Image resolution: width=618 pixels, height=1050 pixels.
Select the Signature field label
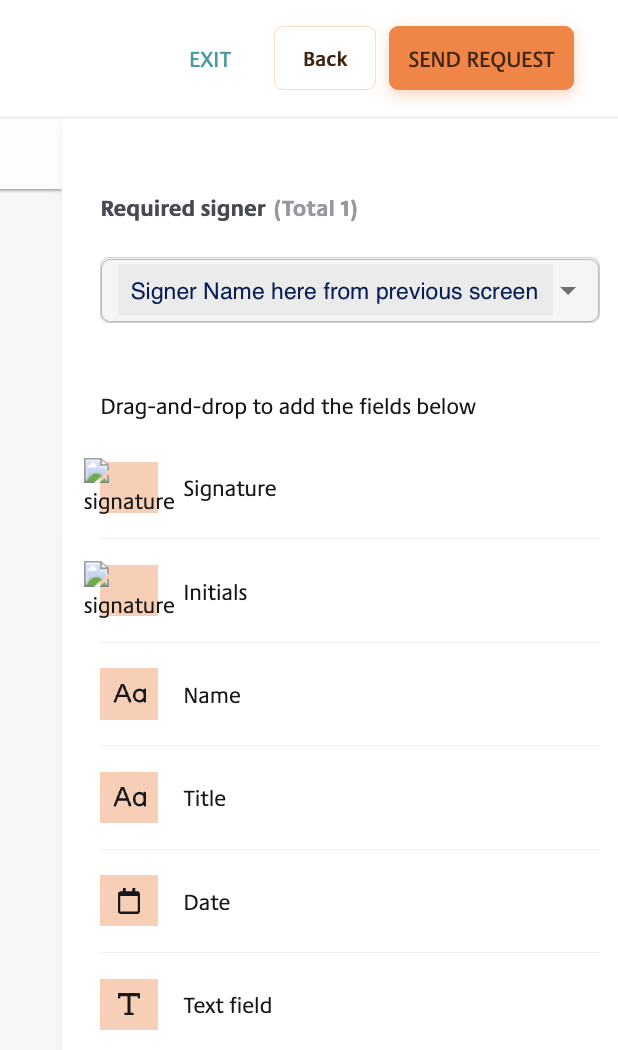(230, 488)
